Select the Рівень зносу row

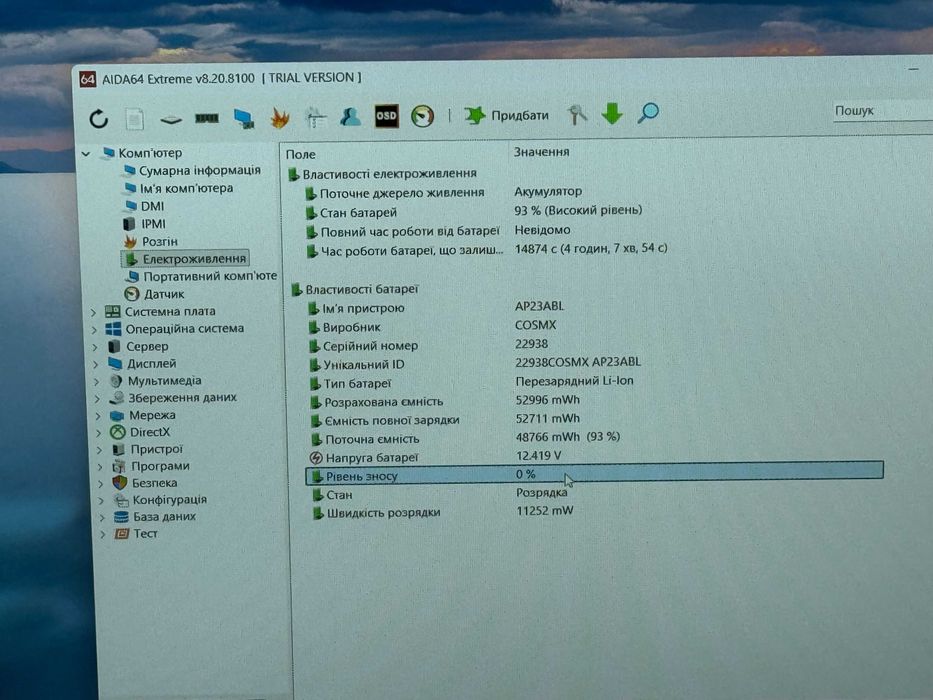tap(594, 474)
